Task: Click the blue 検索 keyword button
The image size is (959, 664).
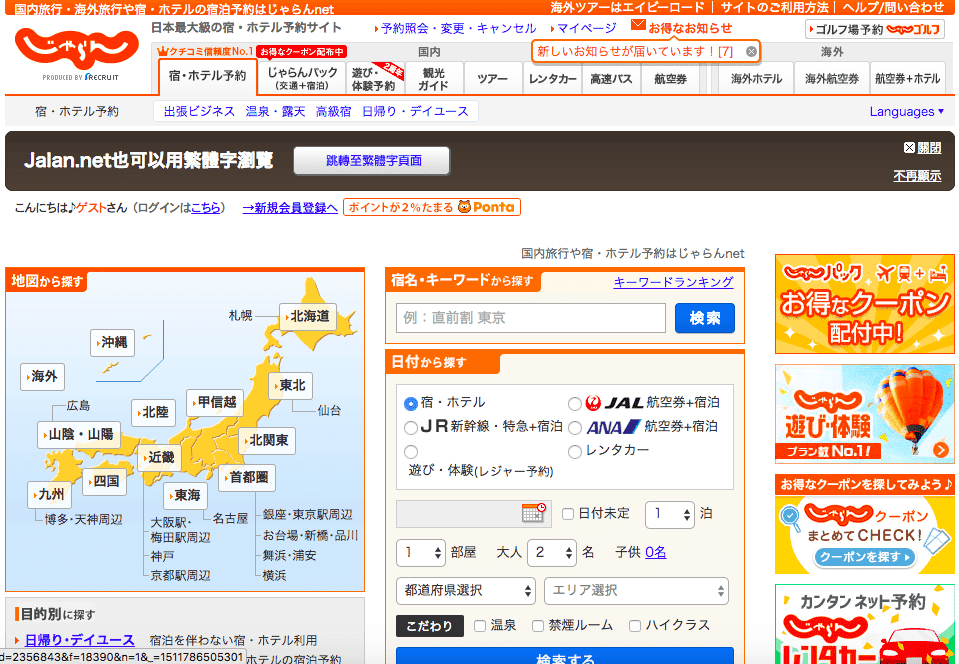Action: 705,318
